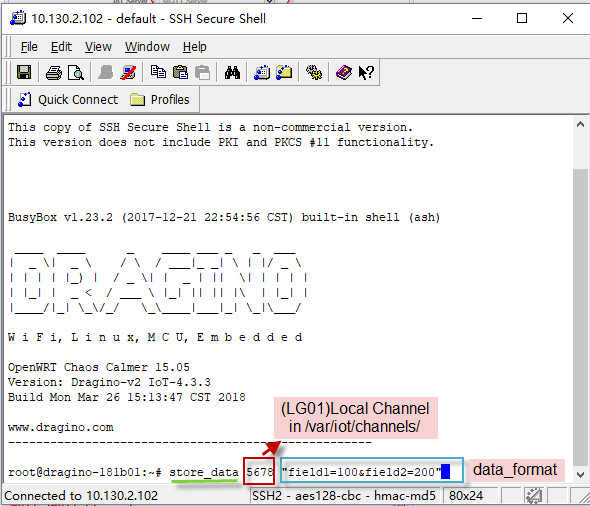This screenshot has height=506, width=590.
Task: Click the Disconnect toolbar icon
Action: coord(128,72)
